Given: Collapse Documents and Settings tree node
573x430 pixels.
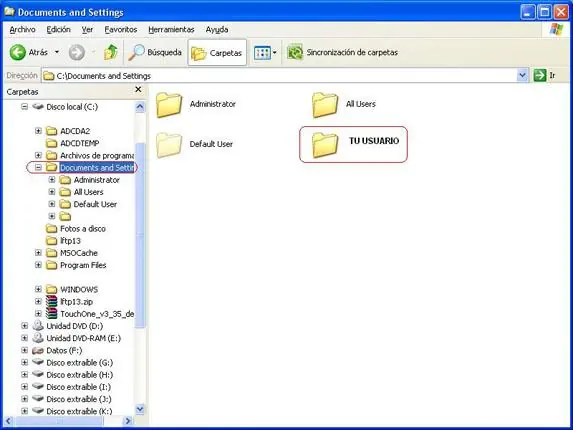Looking at the screenshot, I should coord(38,168).
